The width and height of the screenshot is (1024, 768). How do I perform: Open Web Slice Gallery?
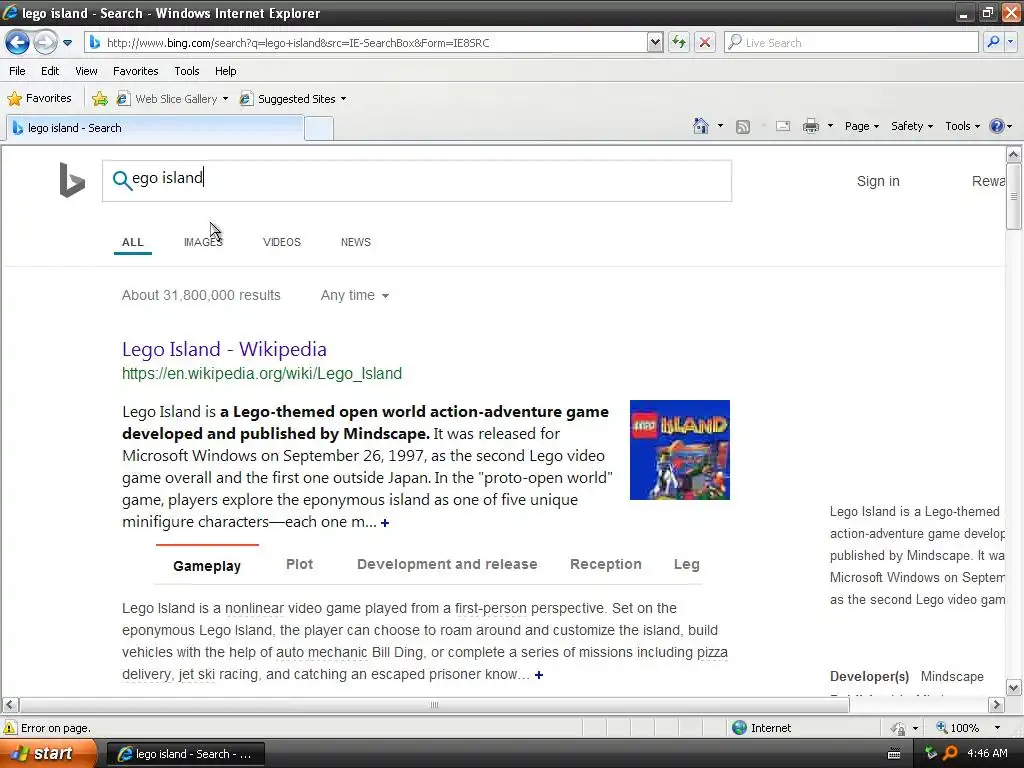[x=172, y=99]
